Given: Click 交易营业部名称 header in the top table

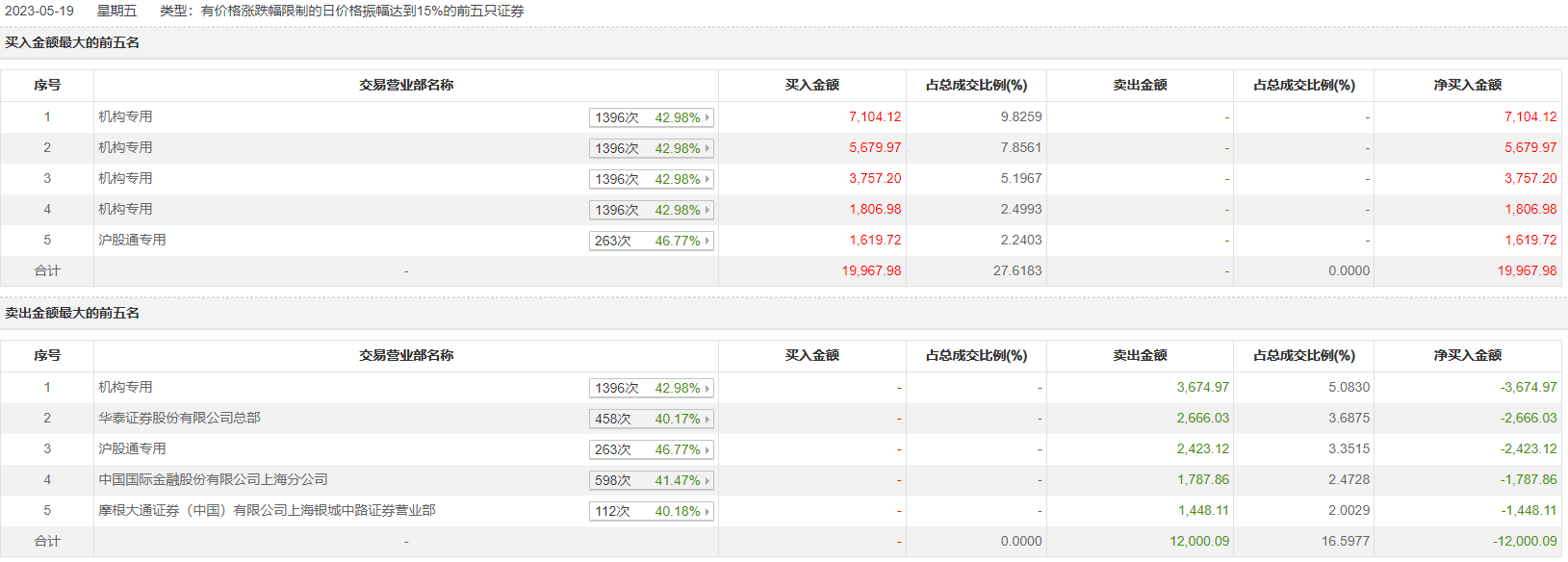Looking at the screenshot, I should click(406, 85).
